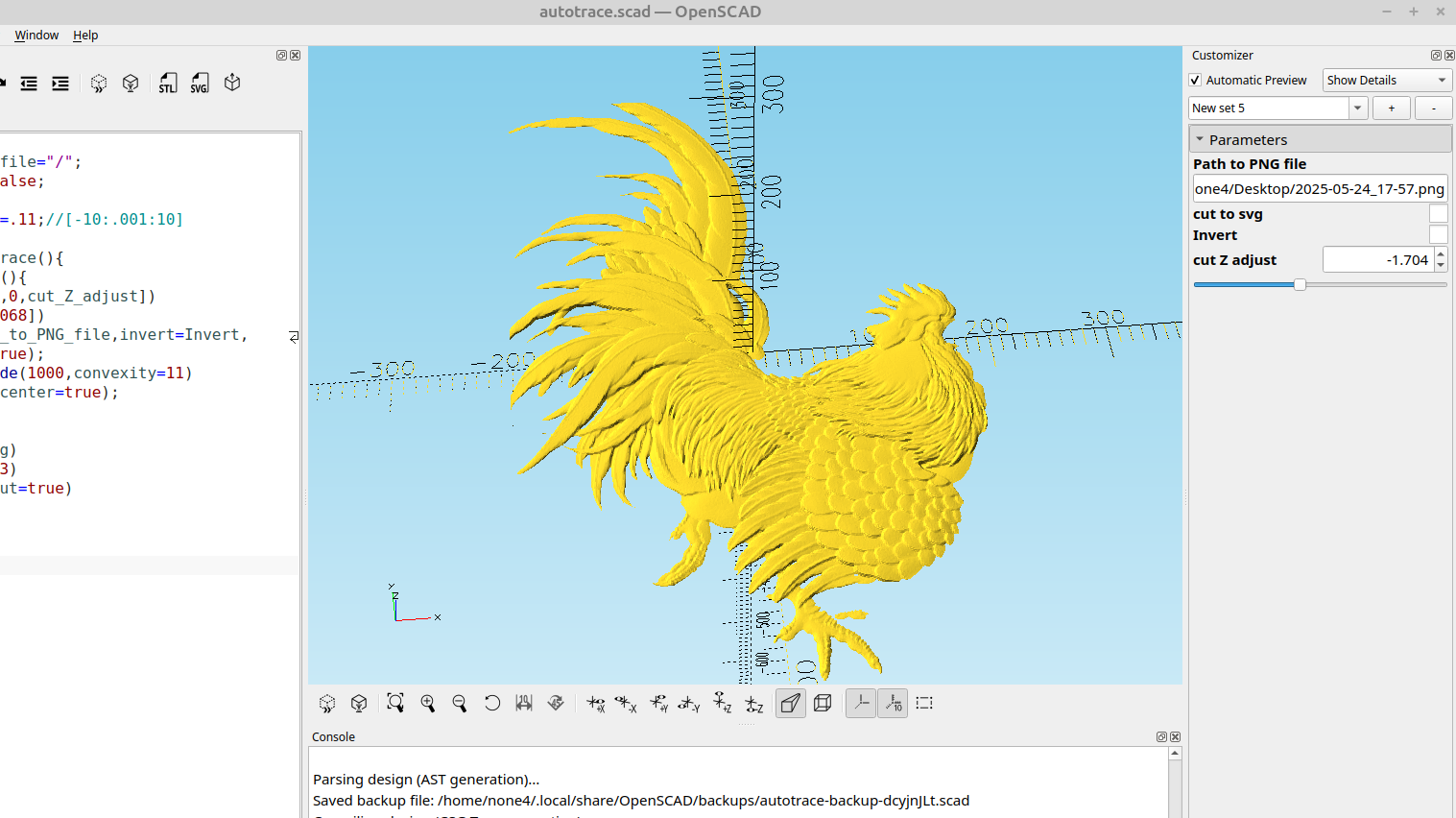Decrease cut Z adjust with down arrow
The height and width of the screenshot is (818, 1456).
[1441, 265]
